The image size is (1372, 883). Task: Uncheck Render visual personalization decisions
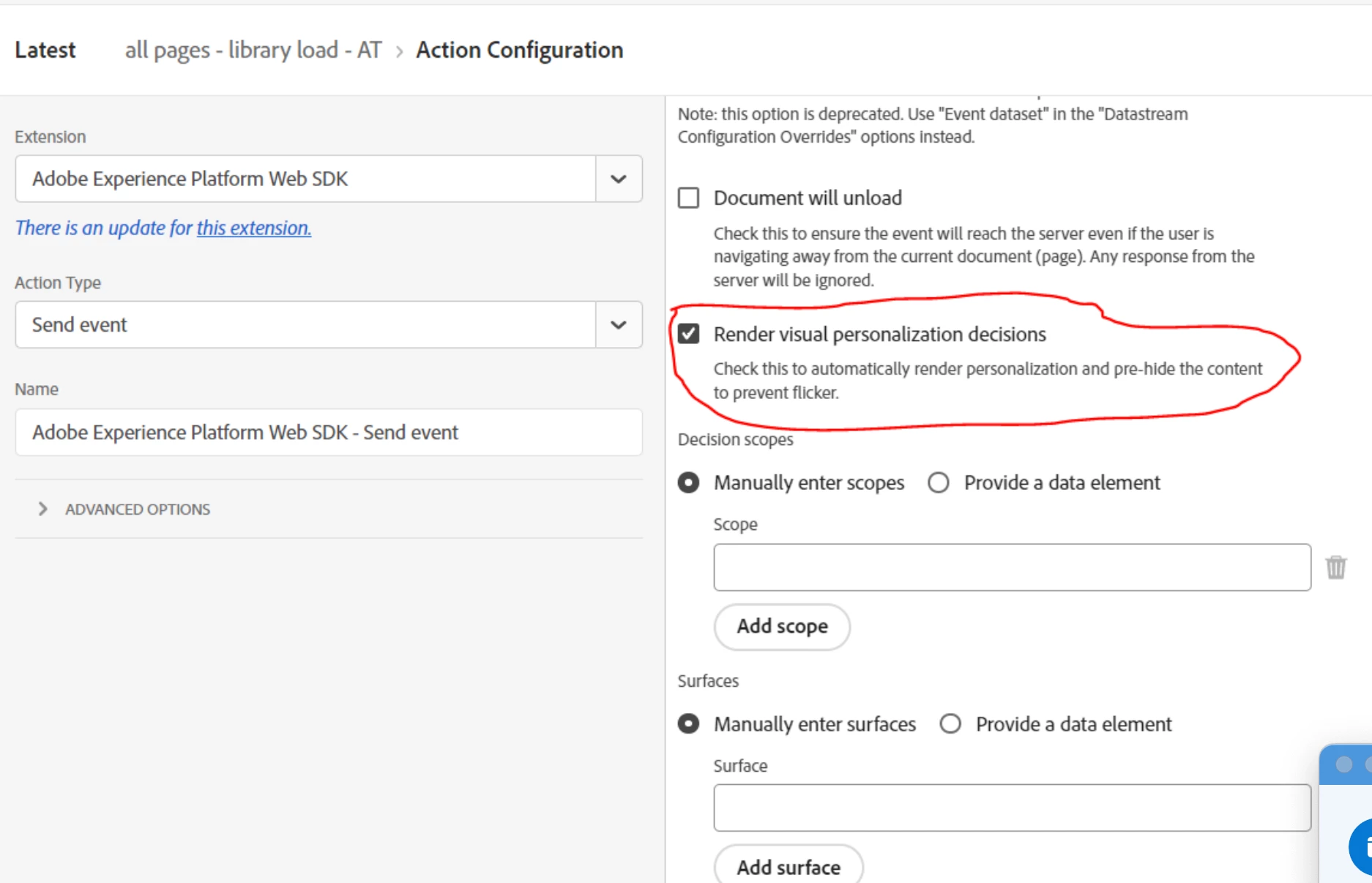[688, 334]
